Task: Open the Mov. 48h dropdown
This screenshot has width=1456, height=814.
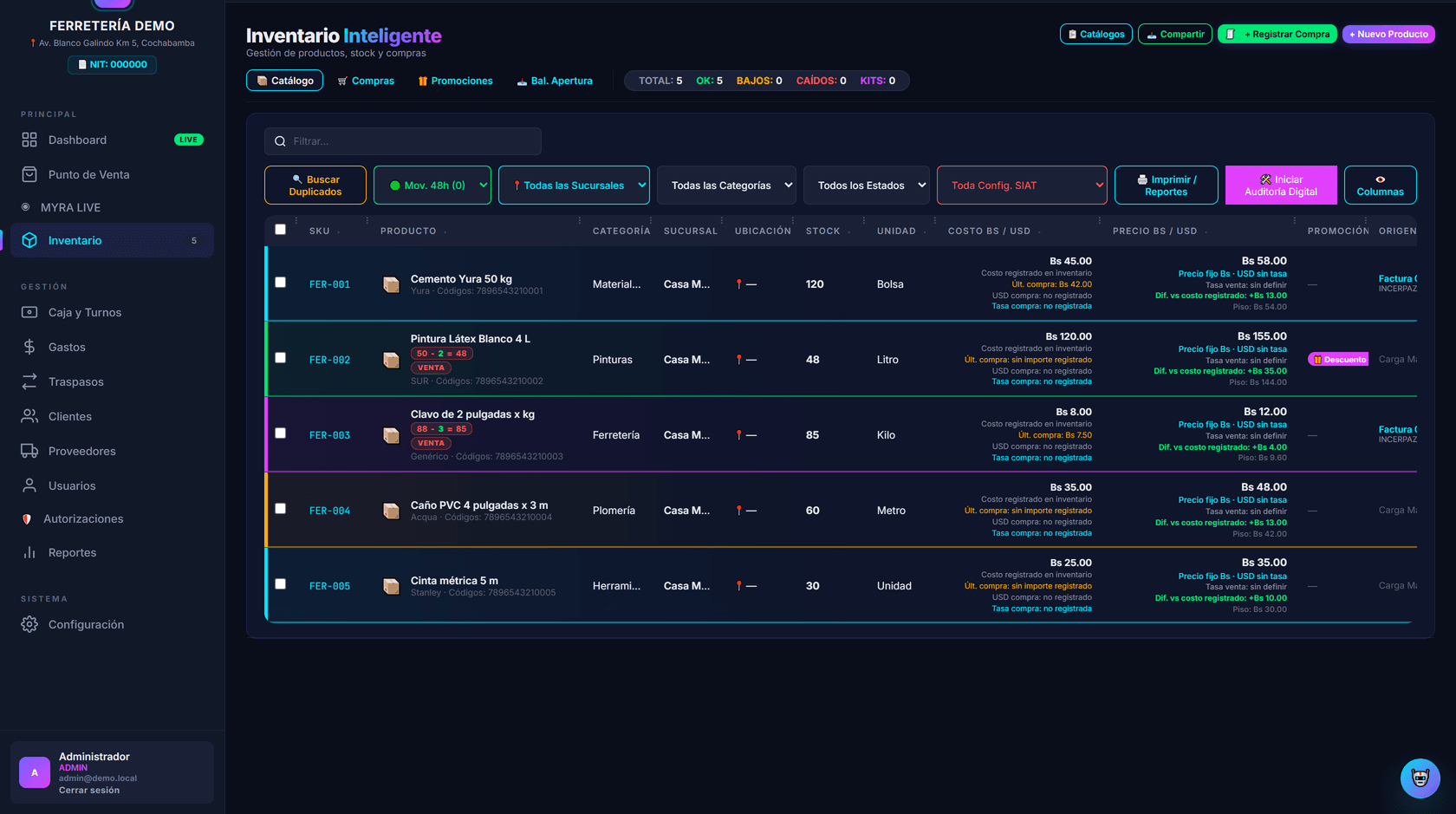Action: click(x=432, y=186)
